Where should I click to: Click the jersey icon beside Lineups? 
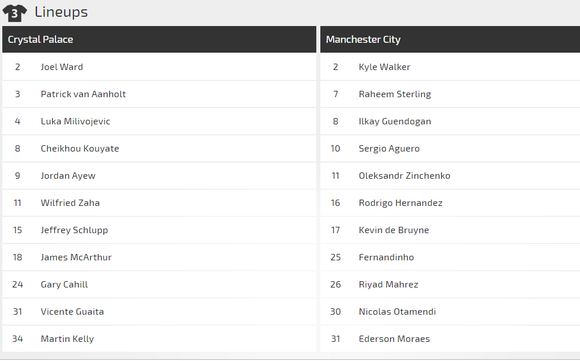tap(14, 13)
